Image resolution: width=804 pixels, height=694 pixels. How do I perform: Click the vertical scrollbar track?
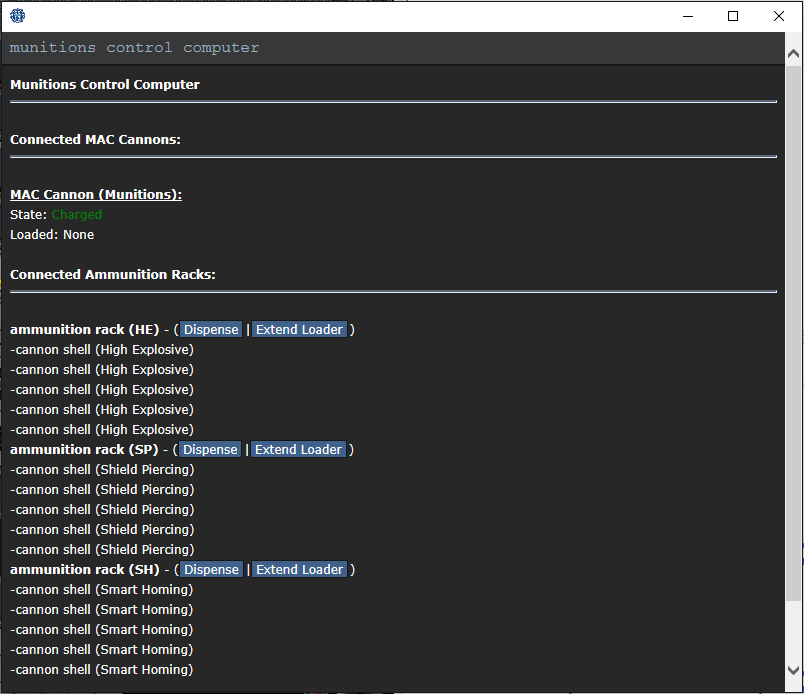coord(793,333)
